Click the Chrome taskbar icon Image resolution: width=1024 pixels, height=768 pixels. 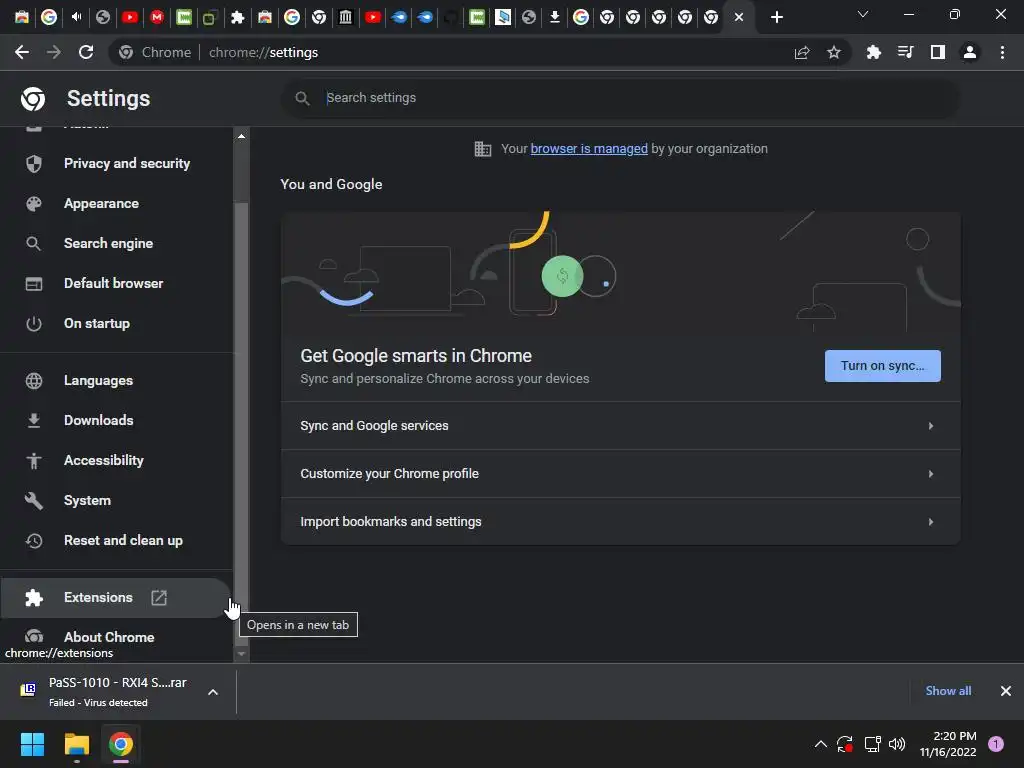[121, 744]
